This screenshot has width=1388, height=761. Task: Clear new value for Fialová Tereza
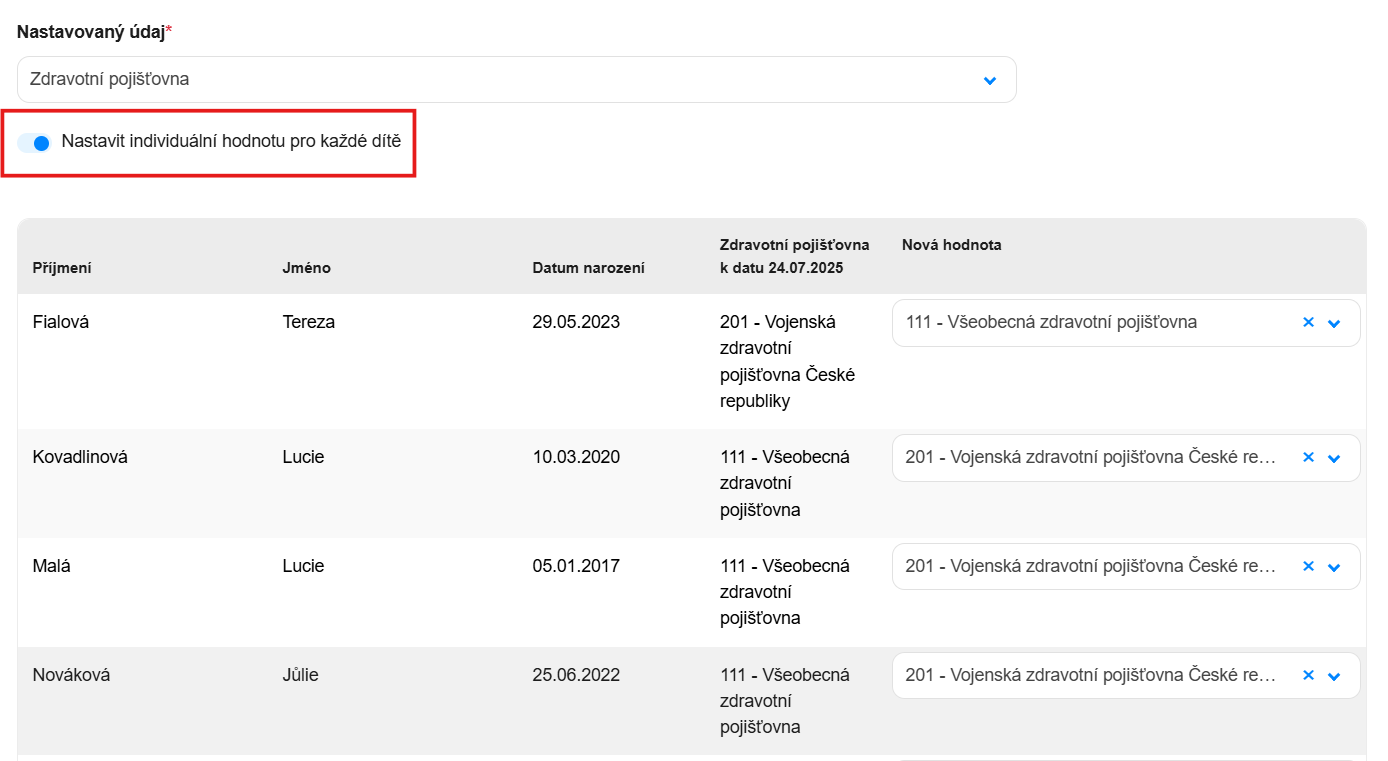(x=1308, y=323)
